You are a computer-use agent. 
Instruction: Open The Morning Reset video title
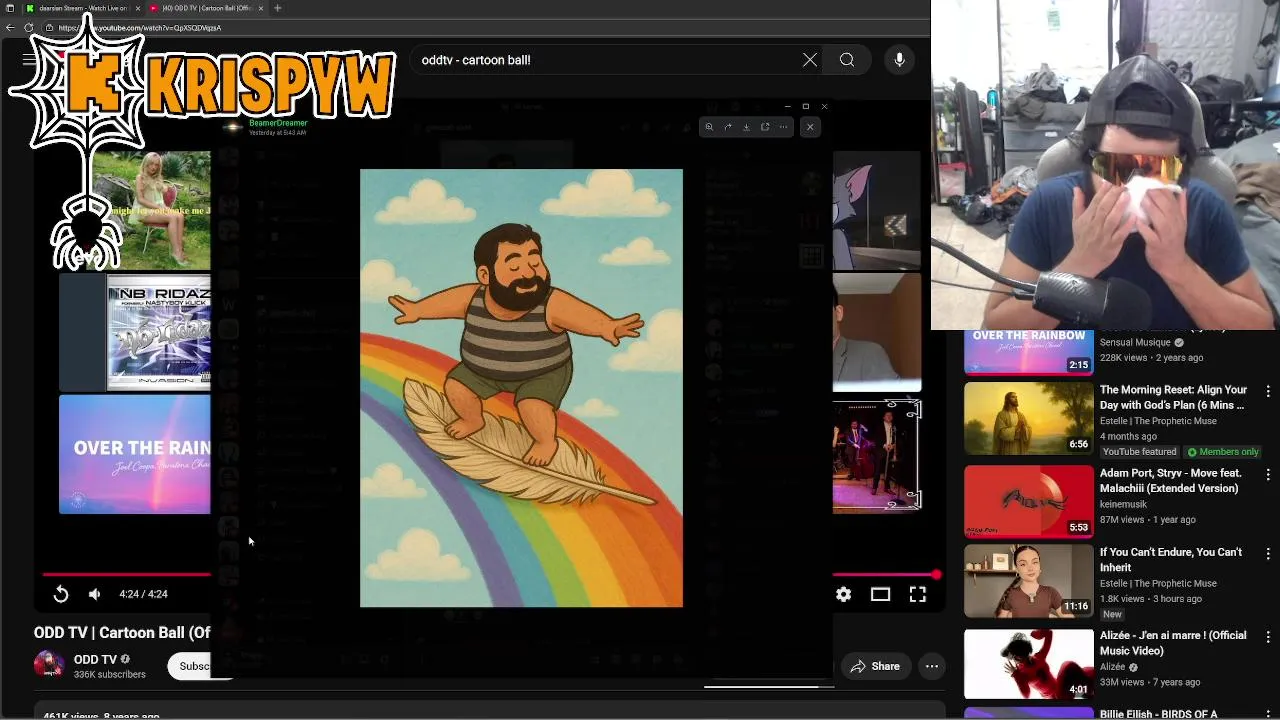[x=1173, y=397]
